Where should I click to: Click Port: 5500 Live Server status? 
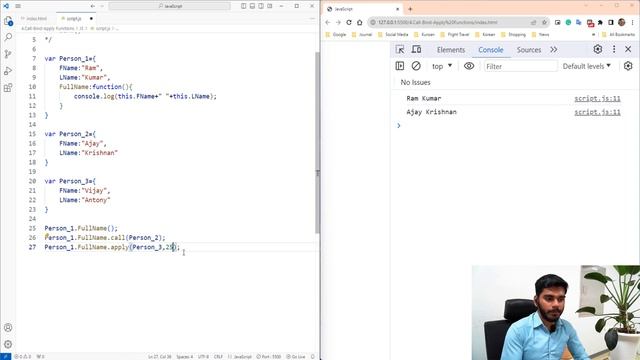pyautogui.click(x=269, y=357)
